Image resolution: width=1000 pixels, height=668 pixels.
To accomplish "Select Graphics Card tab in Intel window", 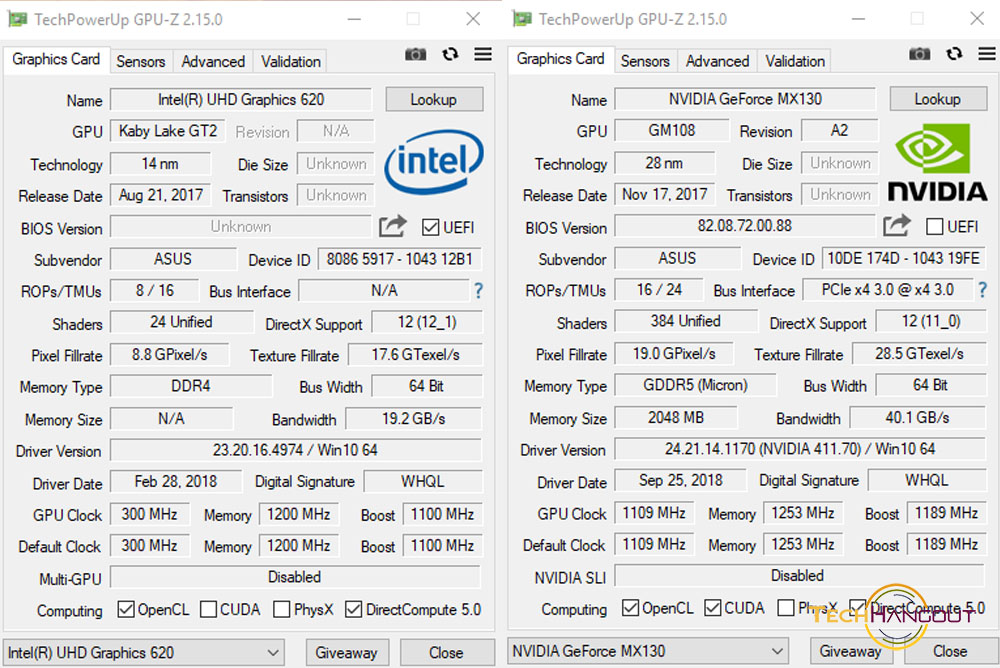I will pos(56,59).
